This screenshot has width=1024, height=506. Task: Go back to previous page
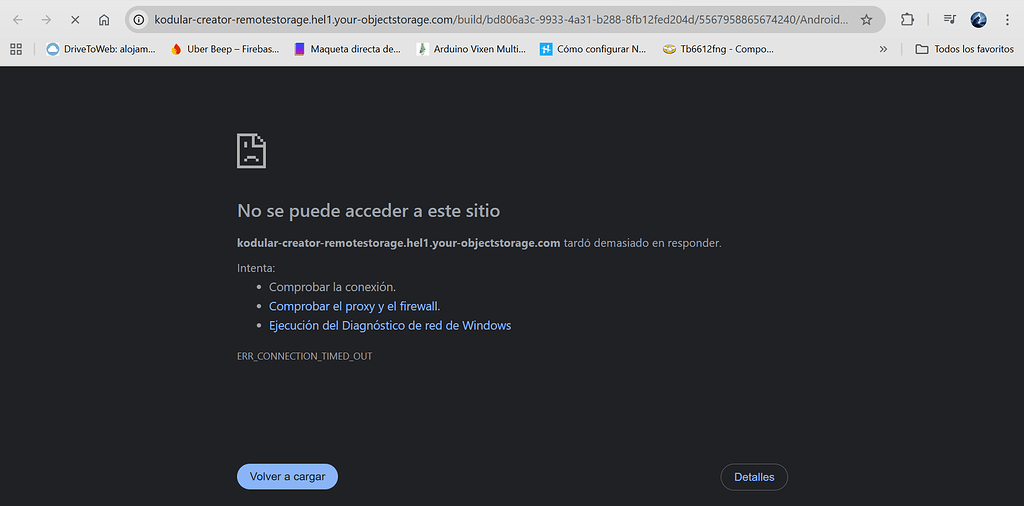pos(18,20)
